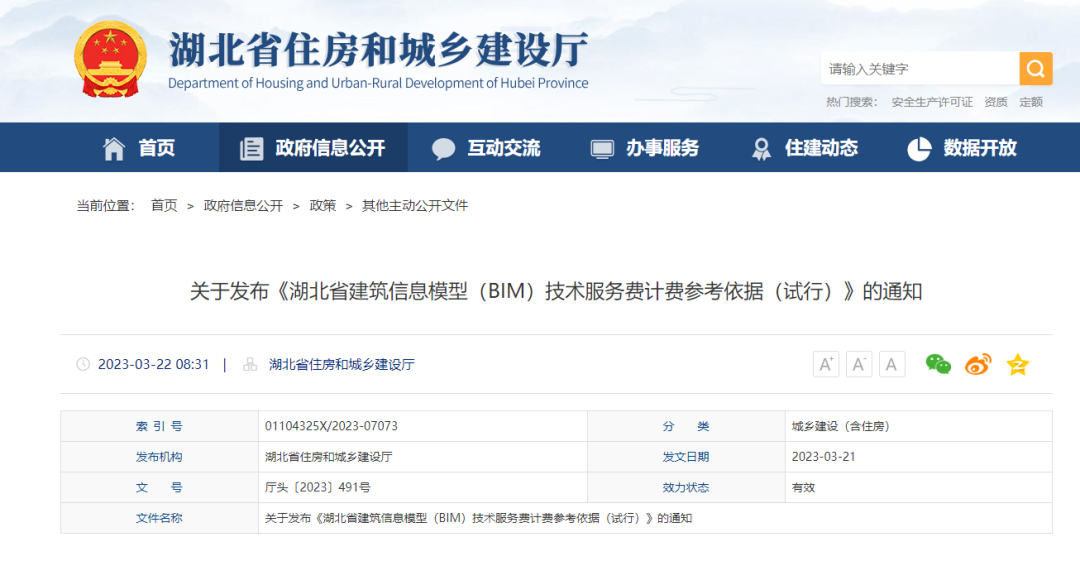The width and height of the screenshot is (1080, 561).
Task: Open the 首页 home navigation tab
Action: pos(139,148)
